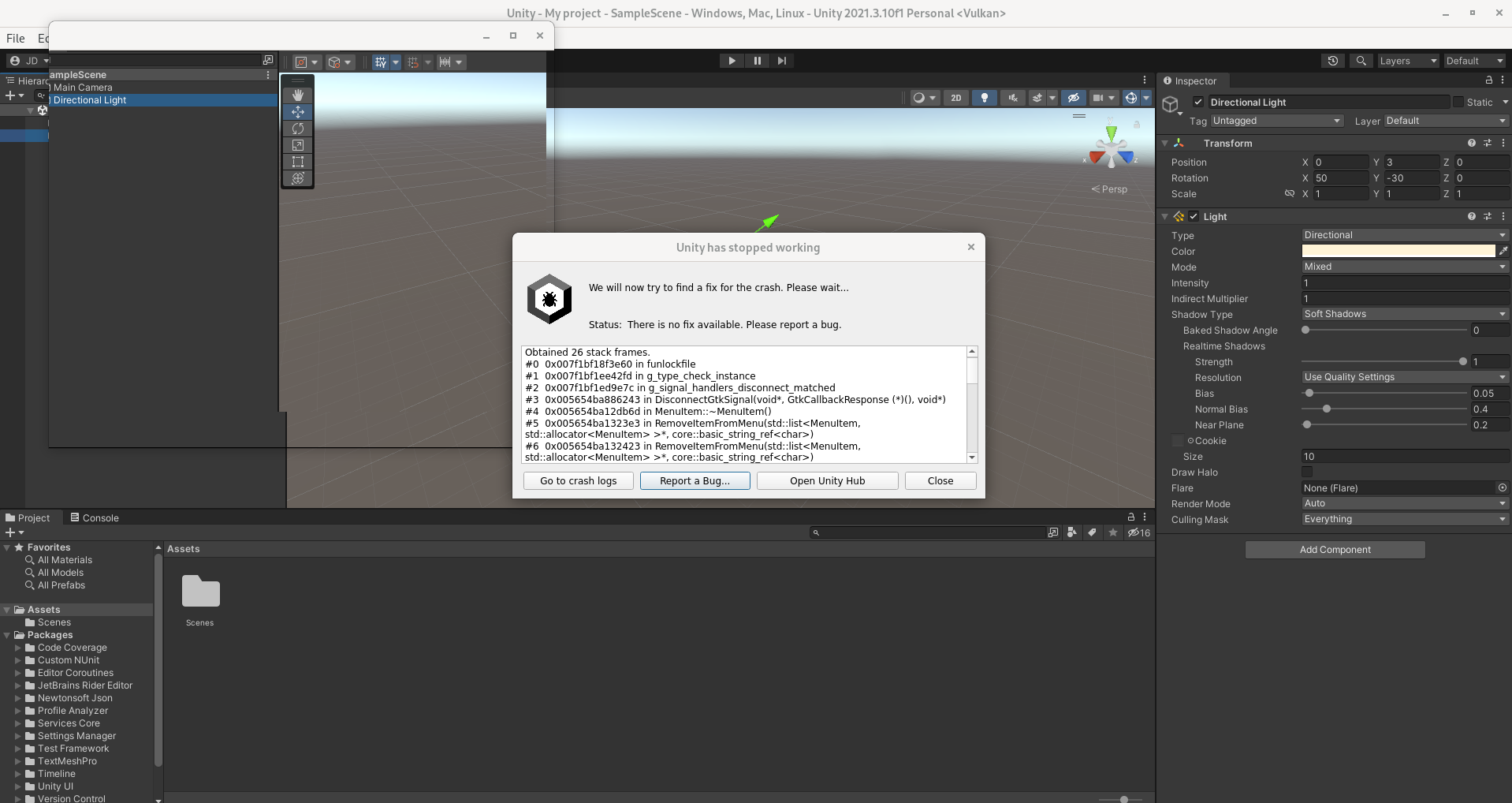Screen dimensions: 1512x803
Task: Click the Close button in crash dialog
Action: coord(940,480)
